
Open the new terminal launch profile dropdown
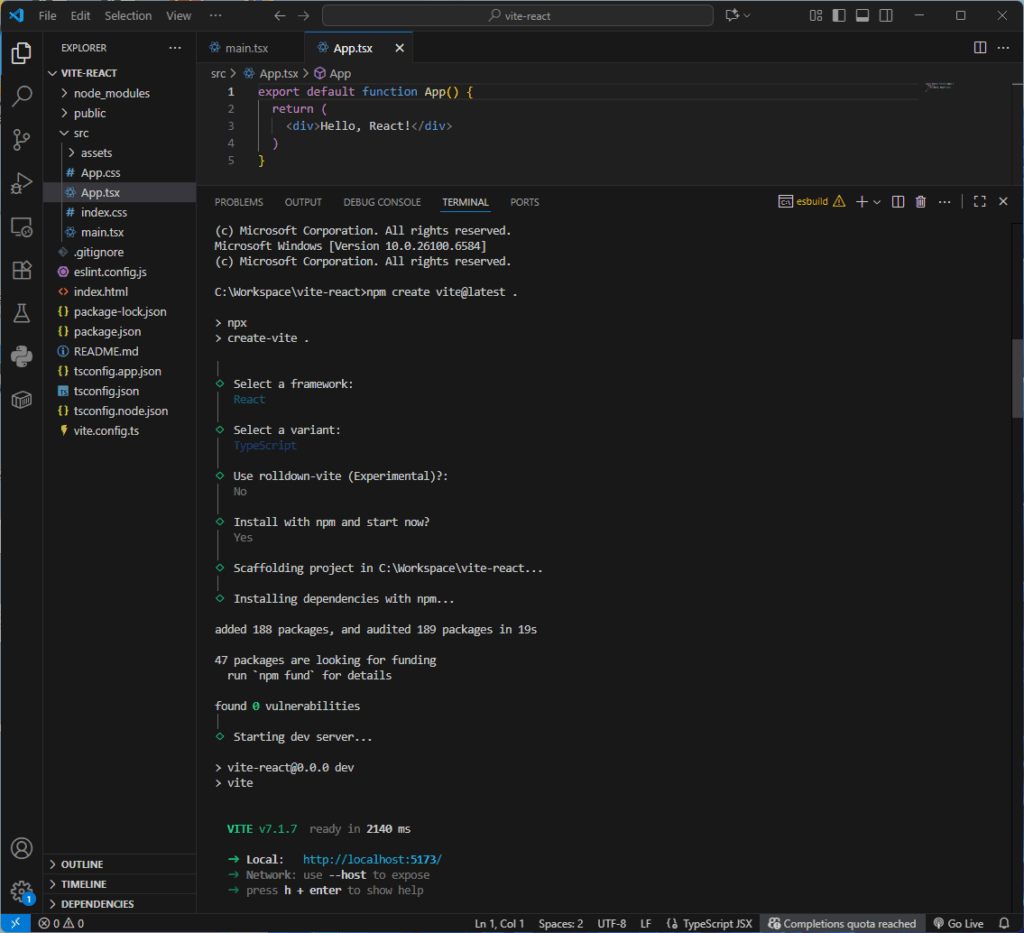click(x=877, y=202)
